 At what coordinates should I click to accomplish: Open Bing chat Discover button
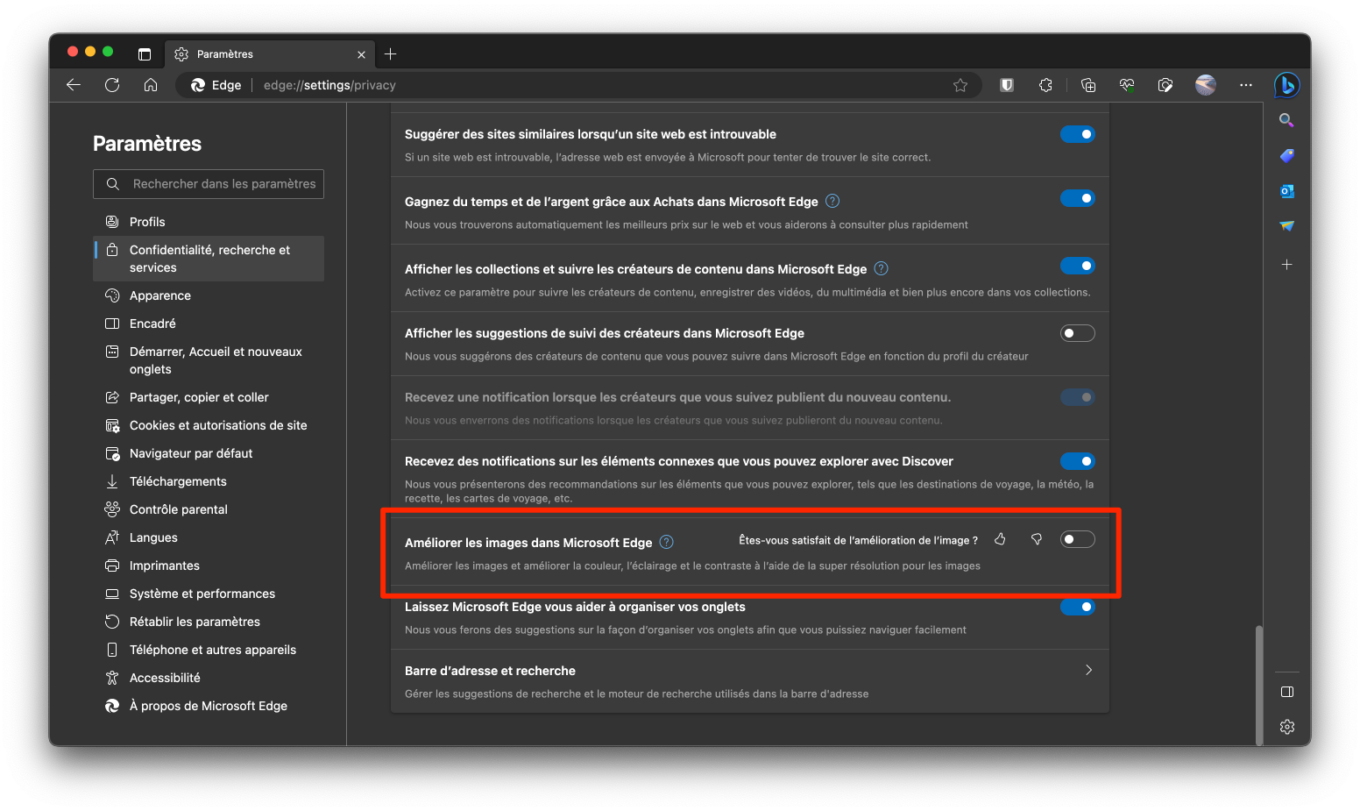click(x=1287, y=85)
